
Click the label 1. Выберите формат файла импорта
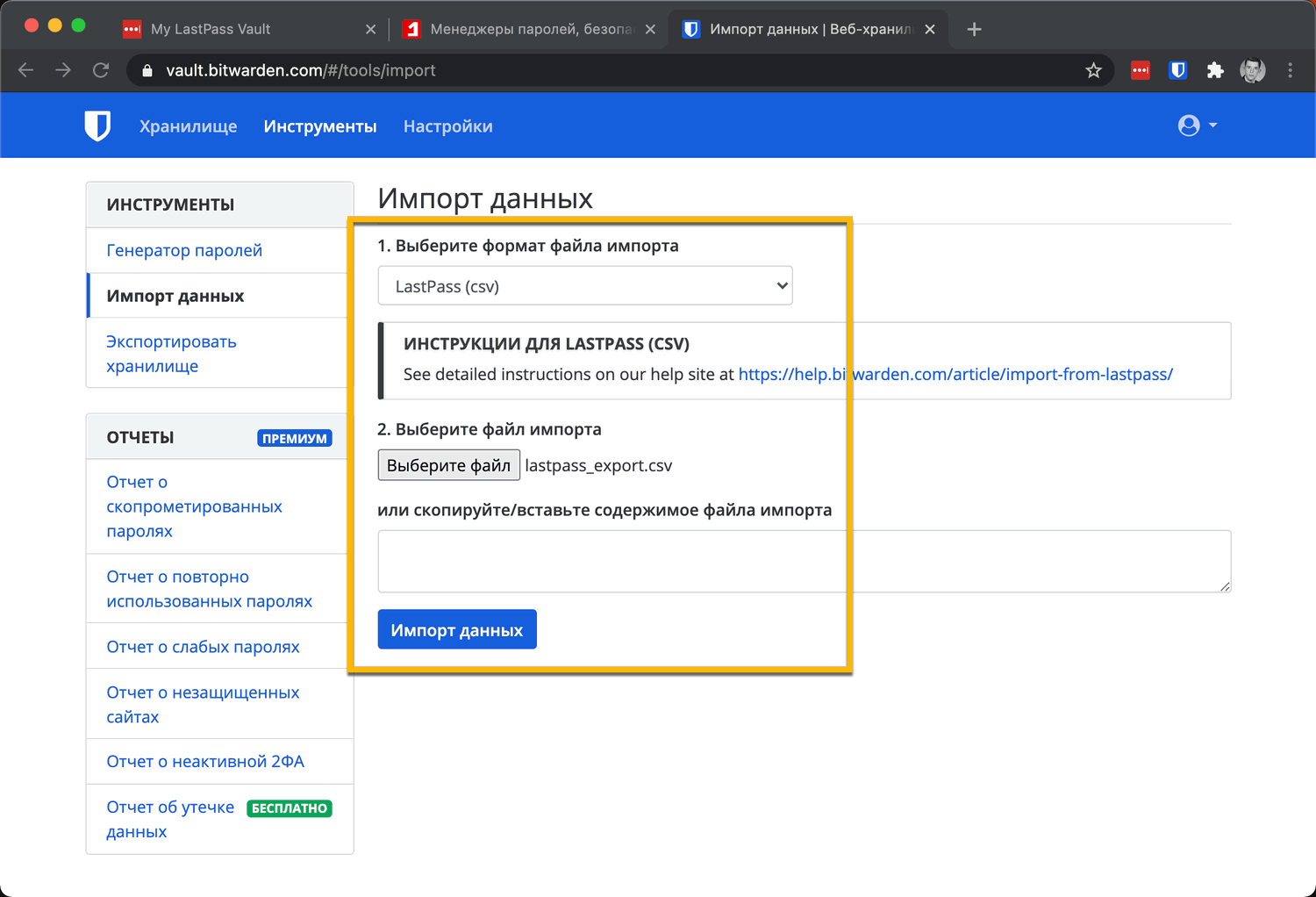coord(528,246)
